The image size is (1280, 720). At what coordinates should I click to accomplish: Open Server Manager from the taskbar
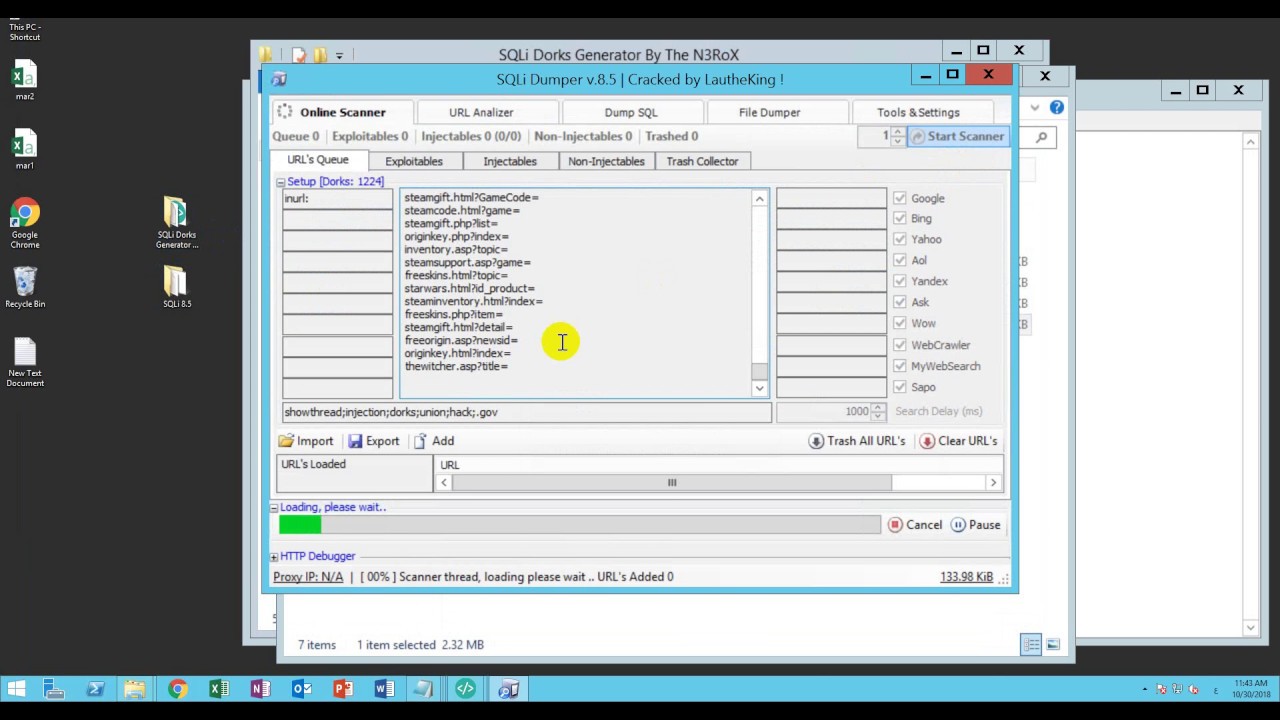54,689
